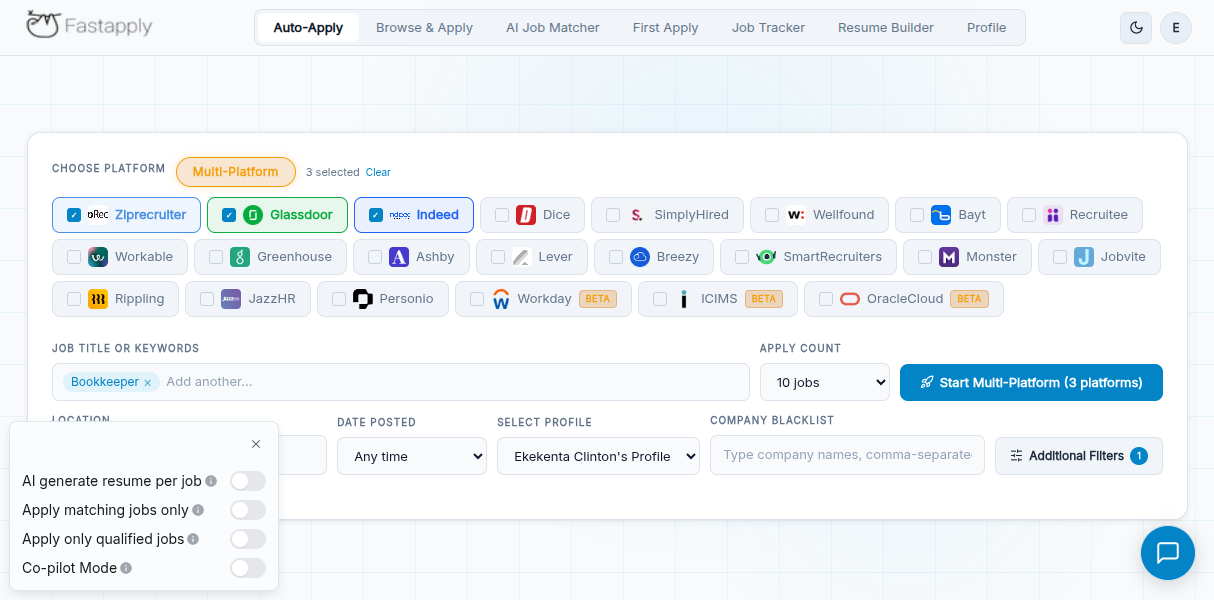Open the chat bubble in the corner
The width and height of the screenshot is (1214, 600).
pyautogui.click(x=1167, y=552)
